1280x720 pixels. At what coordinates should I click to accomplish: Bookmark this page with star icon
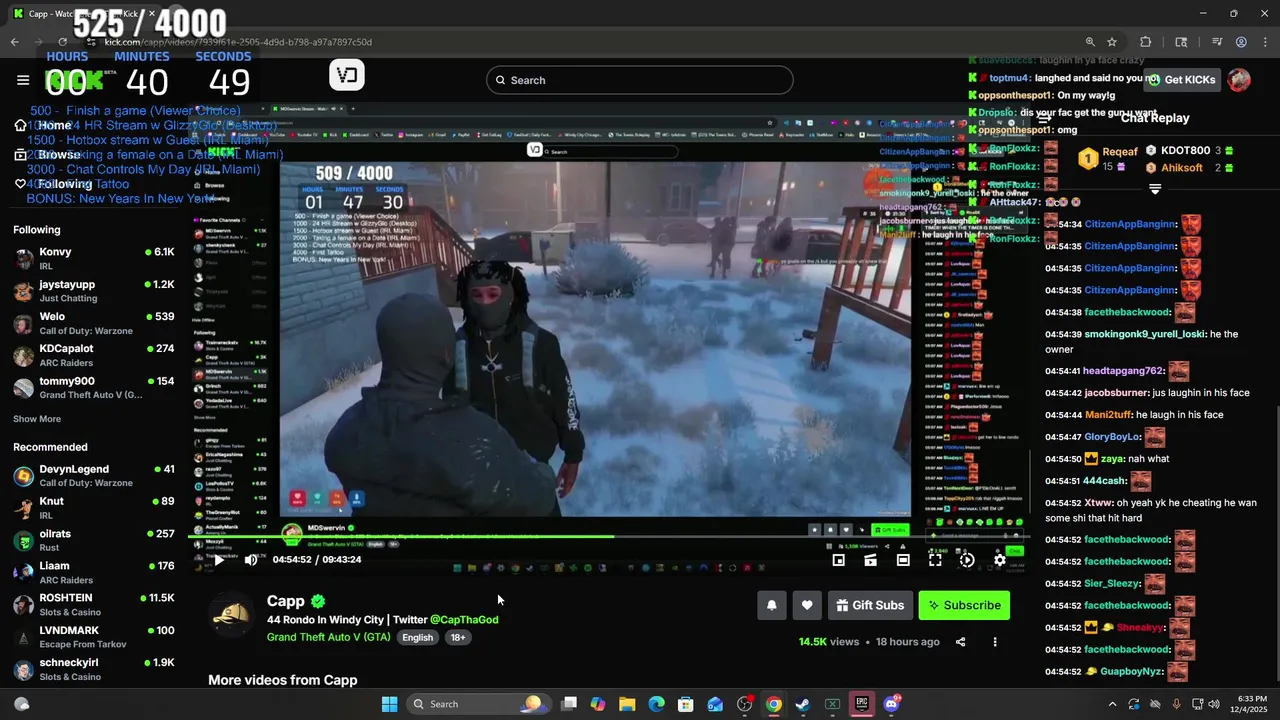pyautogui.click(x=1112, y=42)
